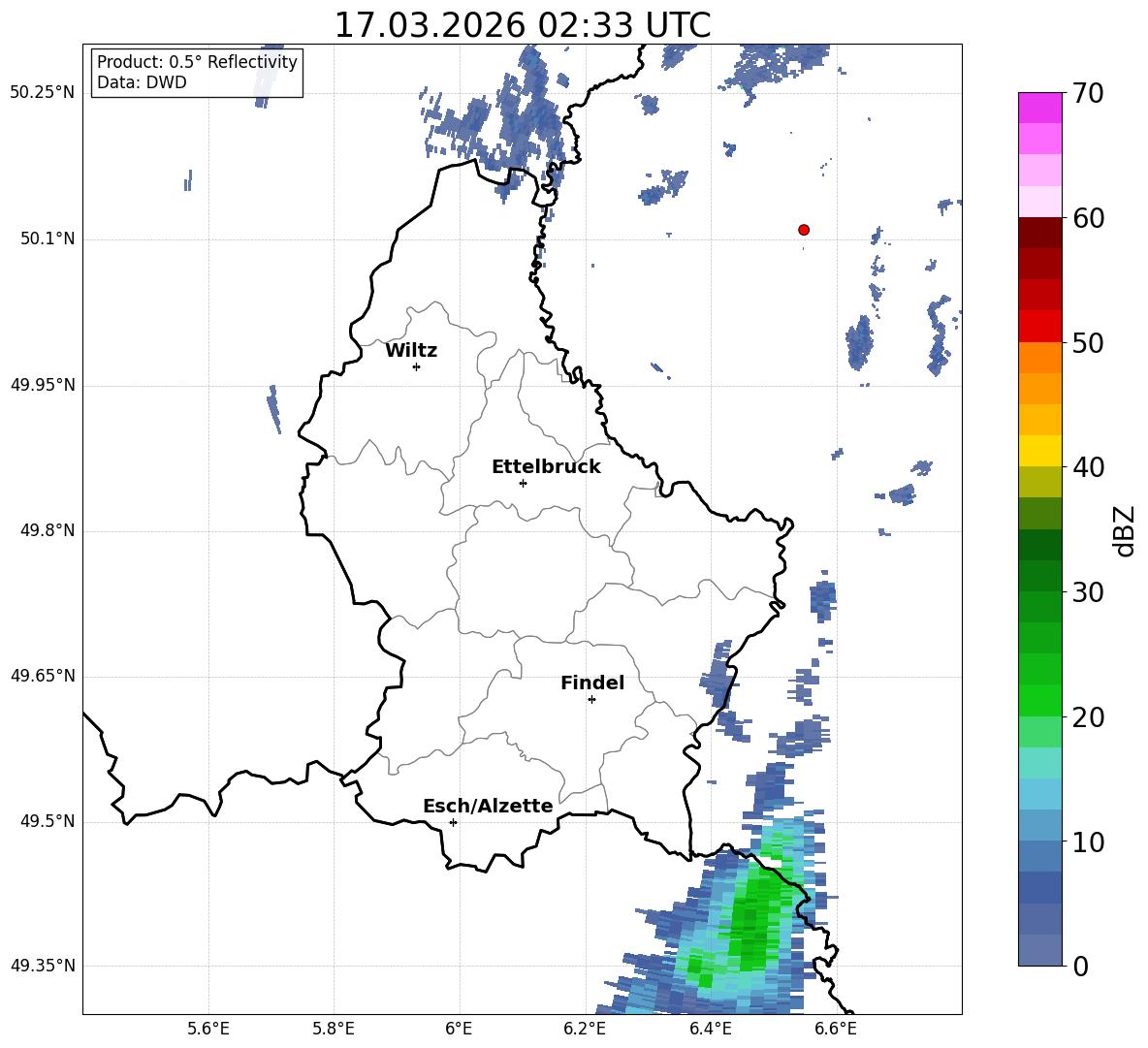Click the yellow colorbar swatch just above 40
This screenshot has height=1048, width=1148.
point(1039,452)
